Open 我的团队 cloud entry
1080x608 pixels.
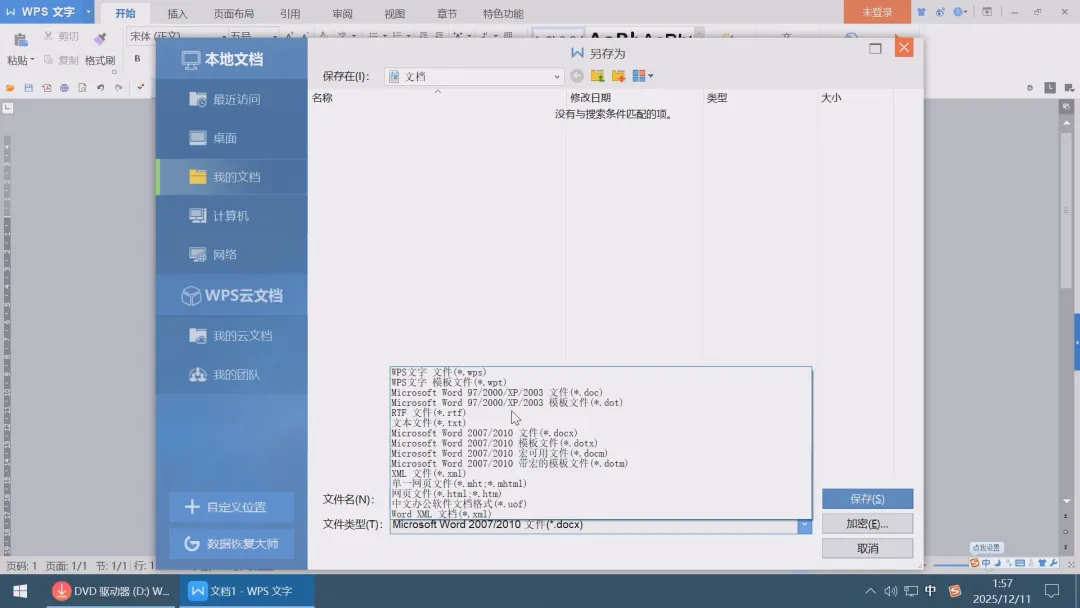coord(232,375)
